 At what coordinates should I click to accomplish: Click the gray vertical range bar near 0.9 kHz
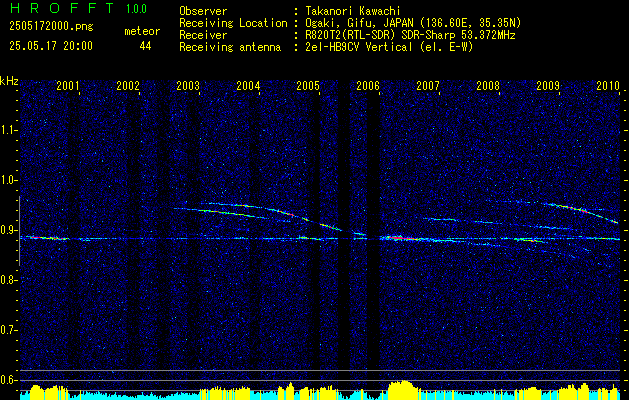click(x=19, y=231)
